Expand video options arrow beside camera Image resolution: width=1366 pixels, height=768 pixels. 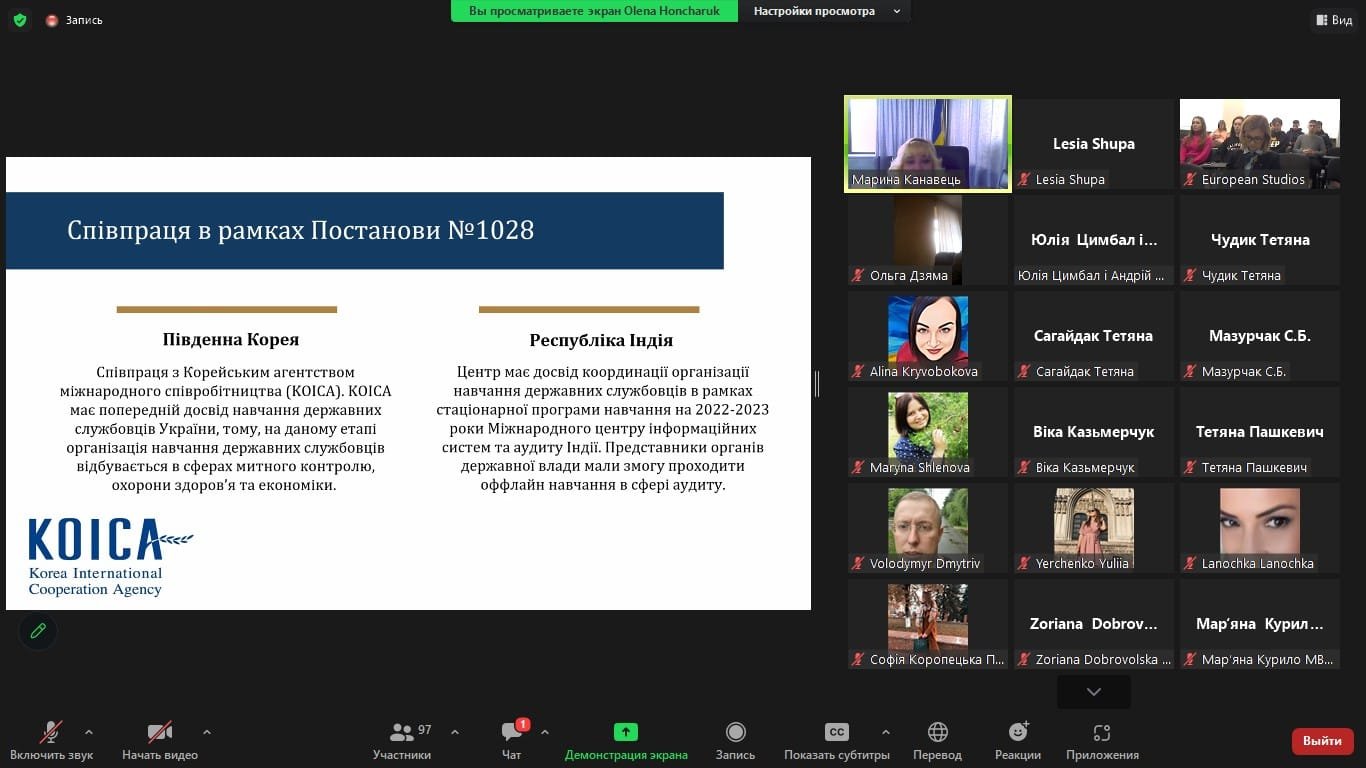point(207,732)
